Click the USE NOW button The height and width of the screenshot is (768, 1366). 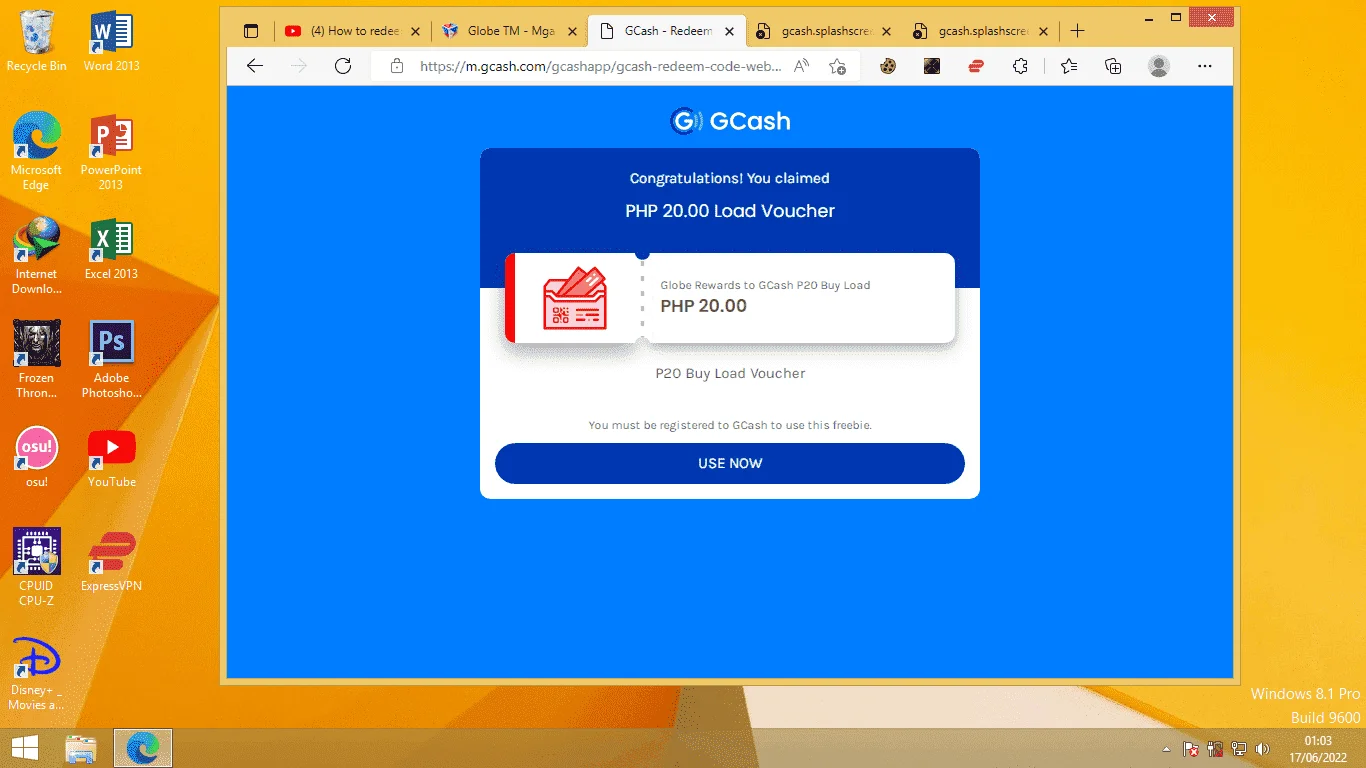coord(730,464)
